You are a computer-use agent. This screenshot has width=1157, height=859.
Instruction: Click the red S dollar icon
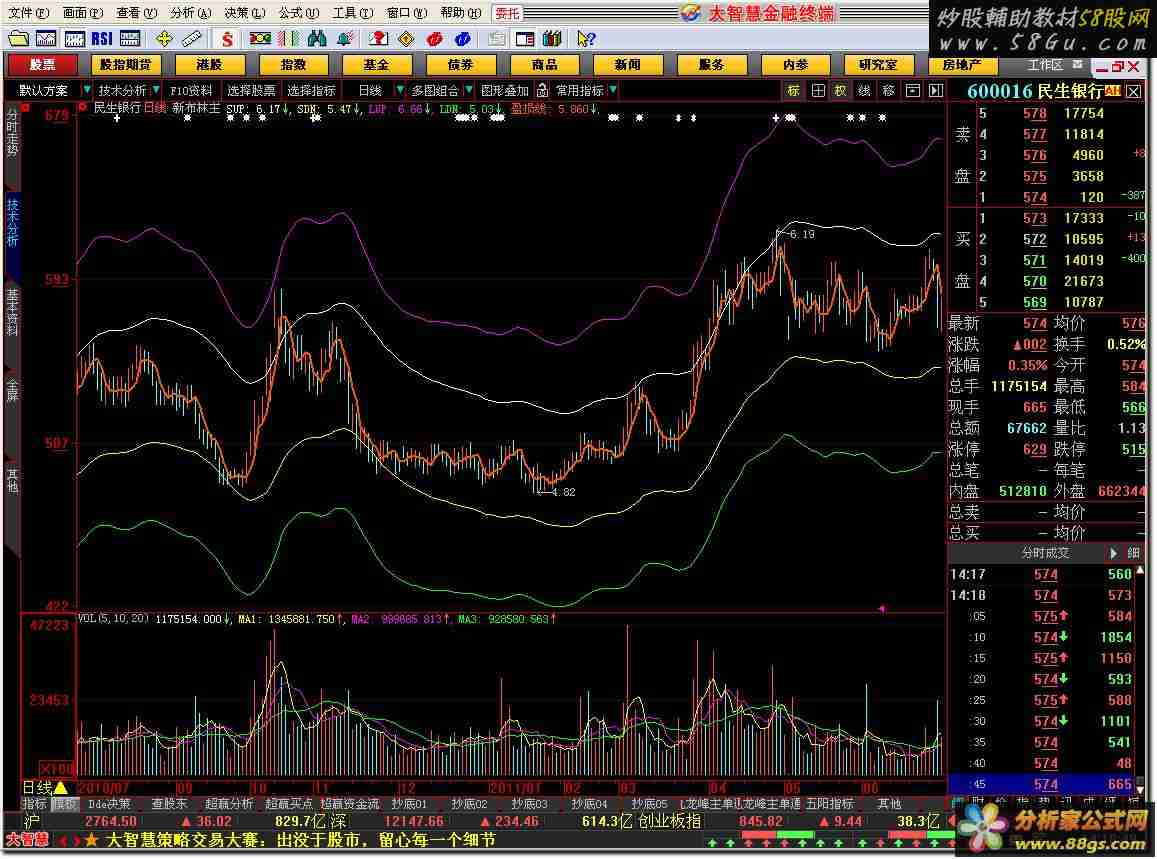click(227, 38)
